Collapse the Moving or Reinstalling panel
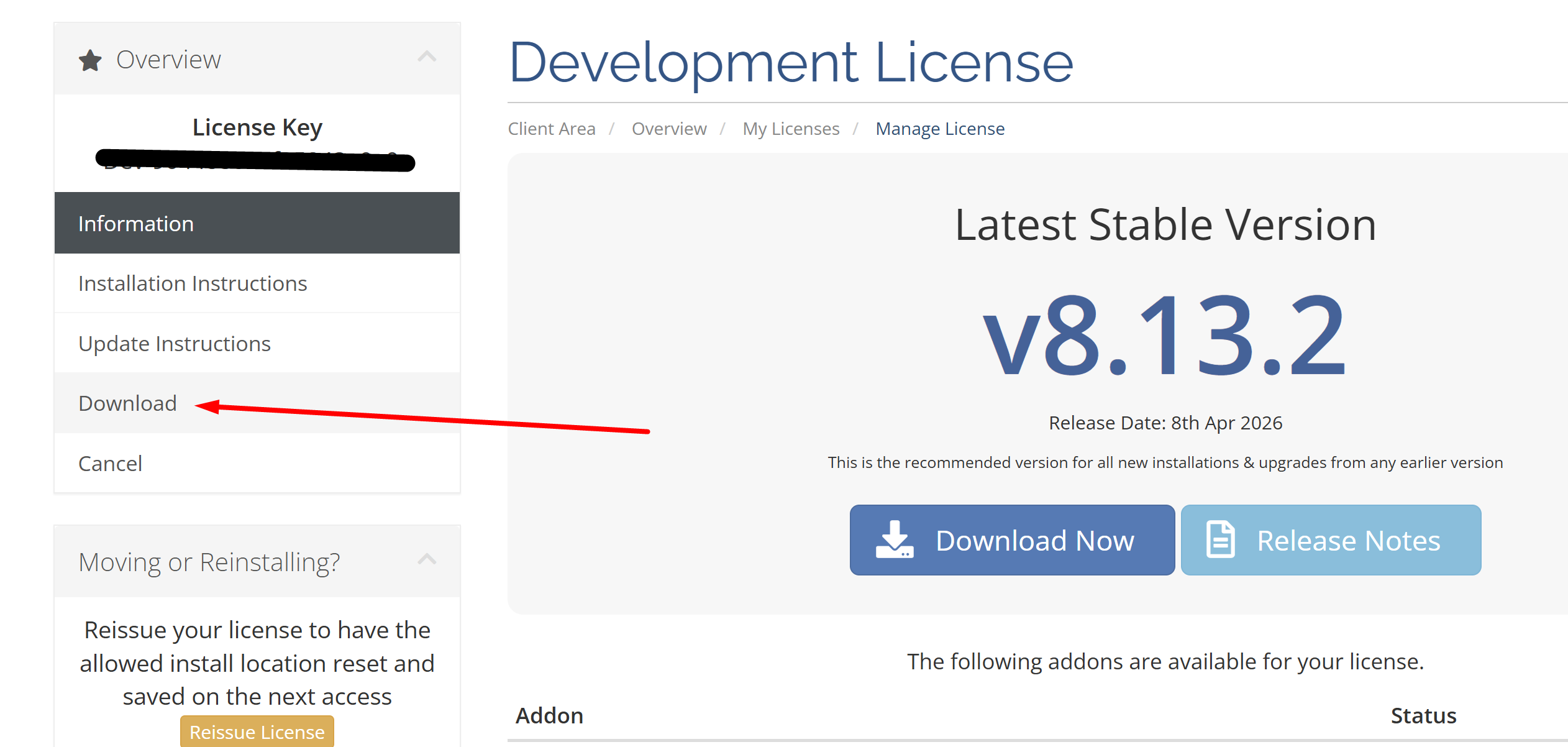 tap(427, 559)
